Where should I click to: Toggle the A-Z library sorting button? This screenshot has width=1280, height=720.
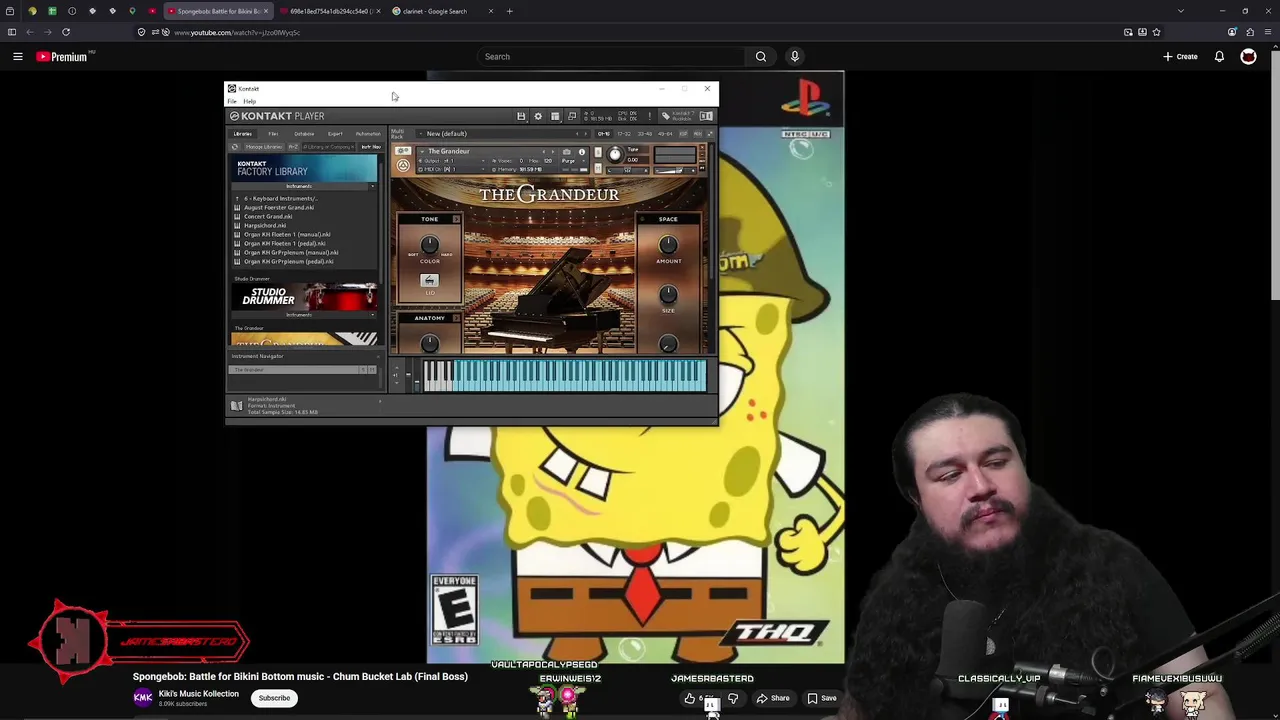(x=293, y=147)
